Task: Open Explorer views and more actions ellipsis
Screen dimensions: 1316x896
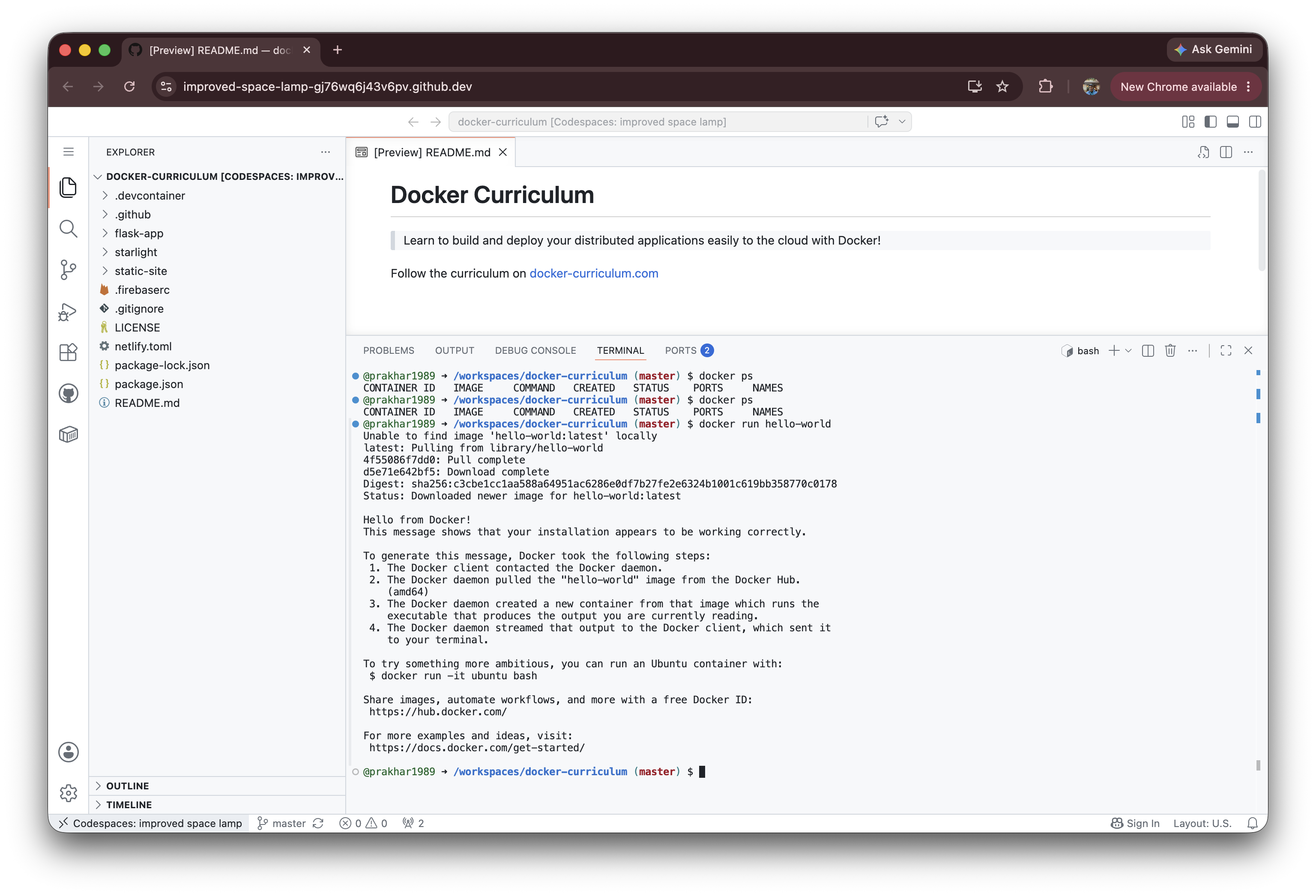Action: (x=325, y=152)
